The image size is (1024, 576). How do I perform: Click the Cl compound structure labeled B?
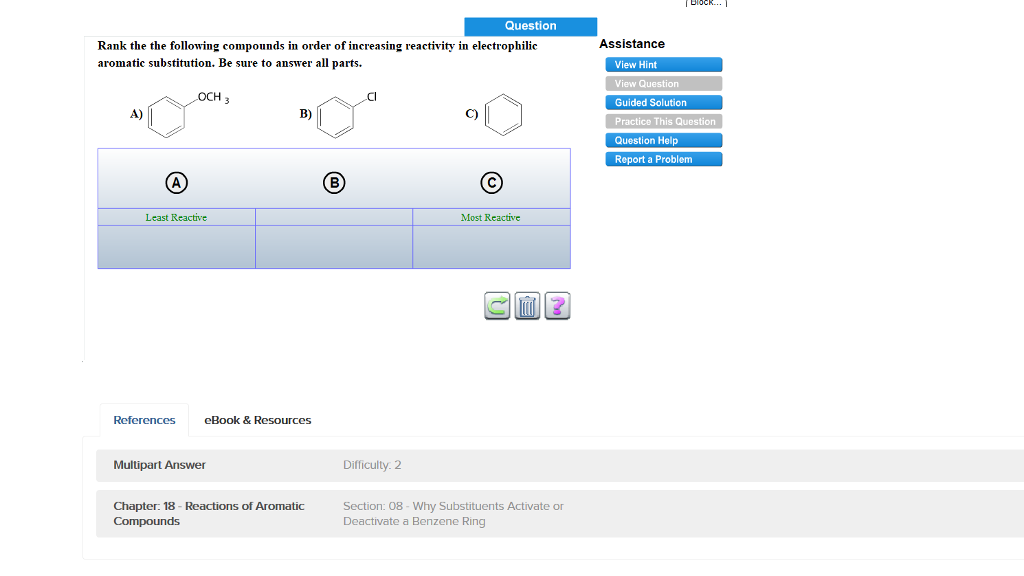point(334,115)
